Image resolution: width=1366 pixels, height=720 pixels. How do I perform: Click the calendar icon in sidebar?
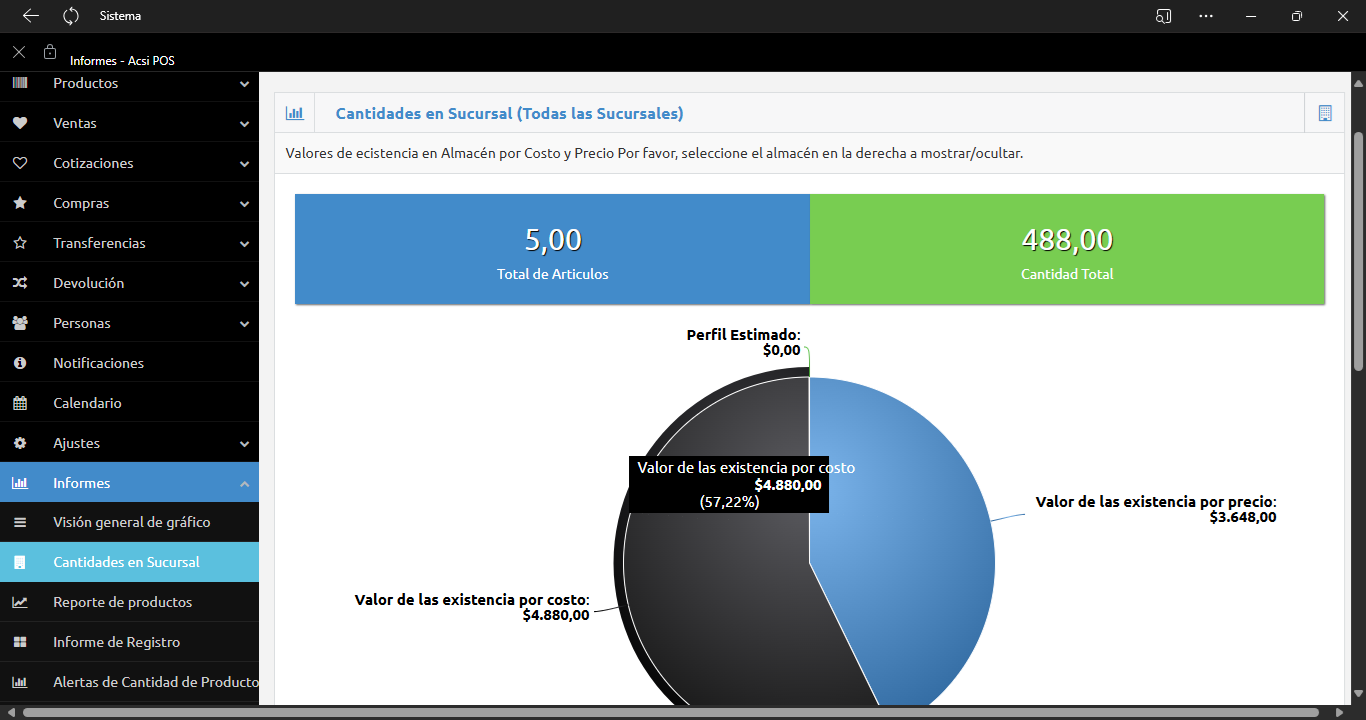point(20,403)
